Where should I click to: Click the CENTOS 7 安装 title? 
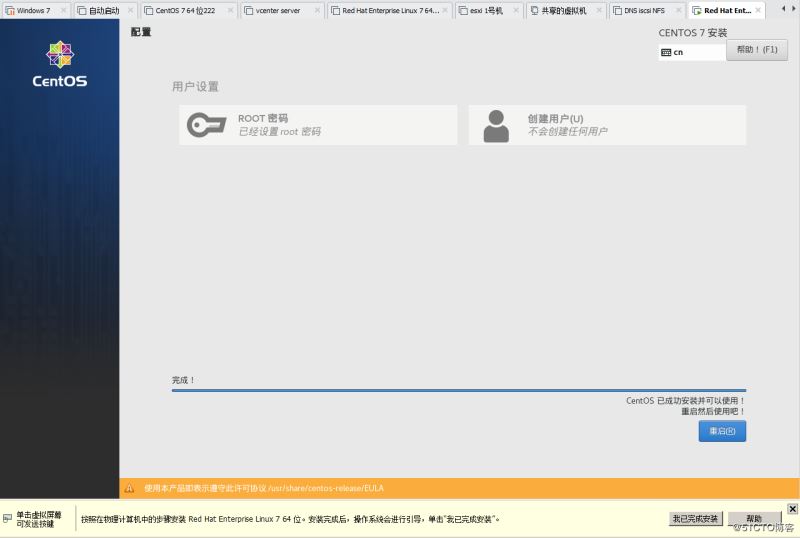click(x=692, y=33)
